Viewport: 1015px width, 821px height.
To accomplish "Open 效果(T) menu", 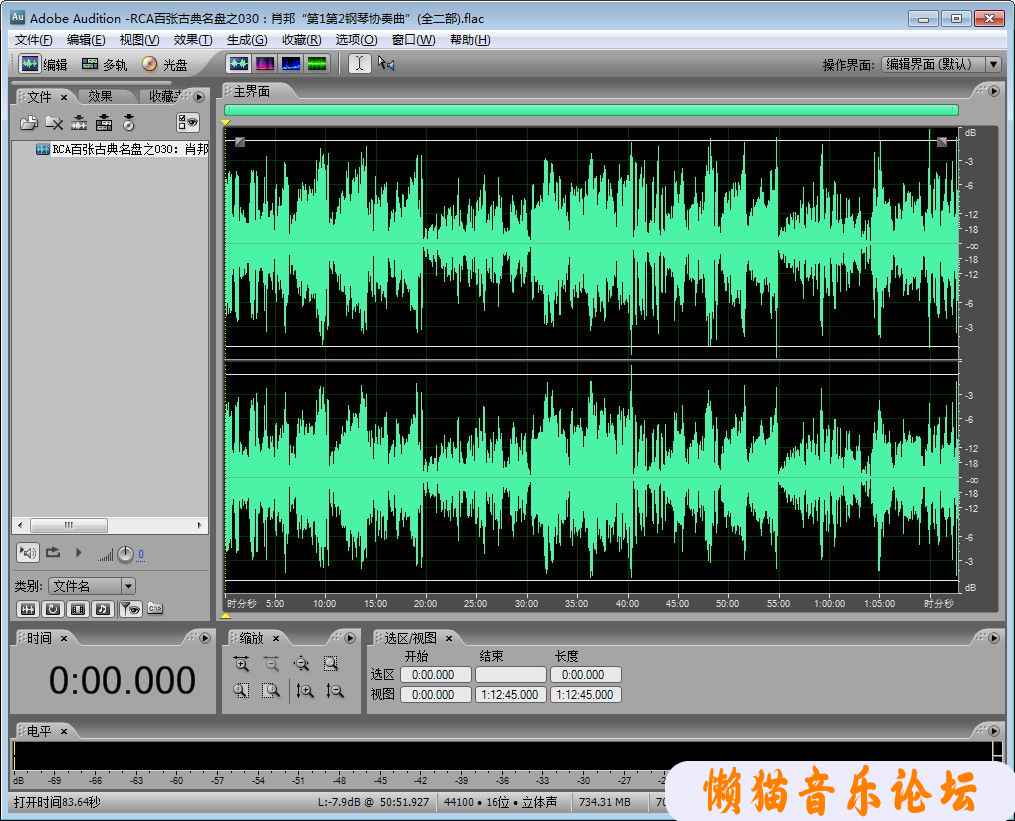I will tap(193, 40).
